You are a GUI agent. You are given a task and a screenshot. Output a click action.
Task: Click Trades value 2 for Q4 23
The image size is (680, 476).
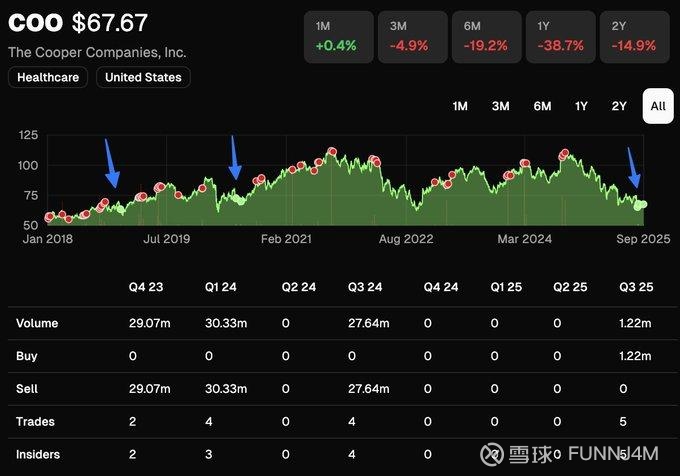(x=133, y=422)
